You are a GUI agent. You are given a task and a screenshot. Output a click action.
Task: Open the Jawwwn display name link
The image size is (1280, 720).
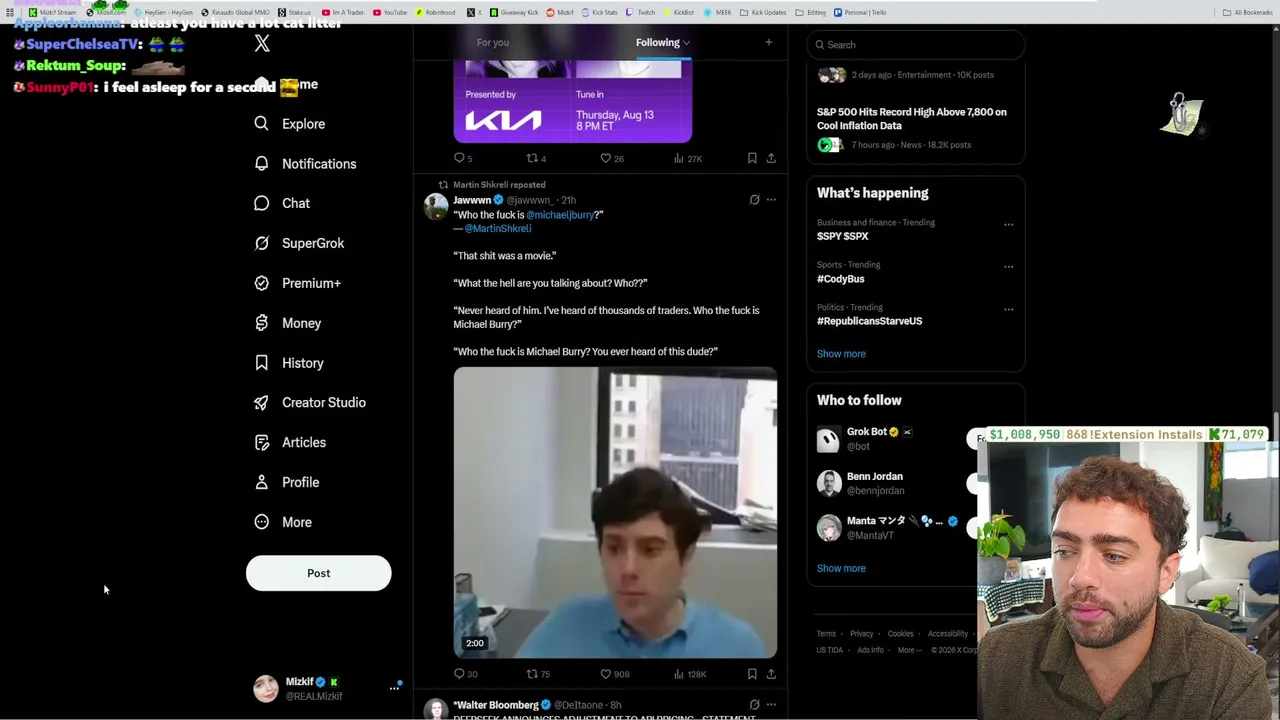click(472, 200)
